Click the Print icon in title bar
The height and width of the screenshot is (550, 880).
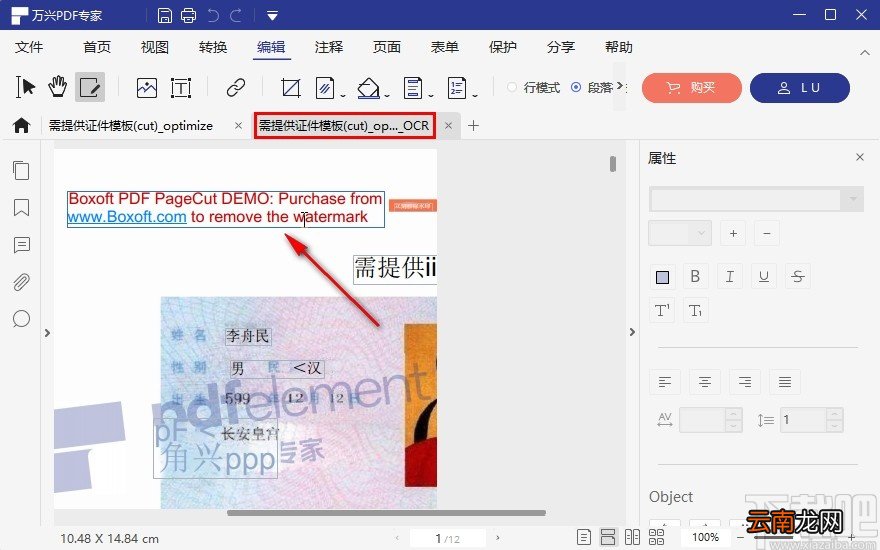(x=189, y=15)
